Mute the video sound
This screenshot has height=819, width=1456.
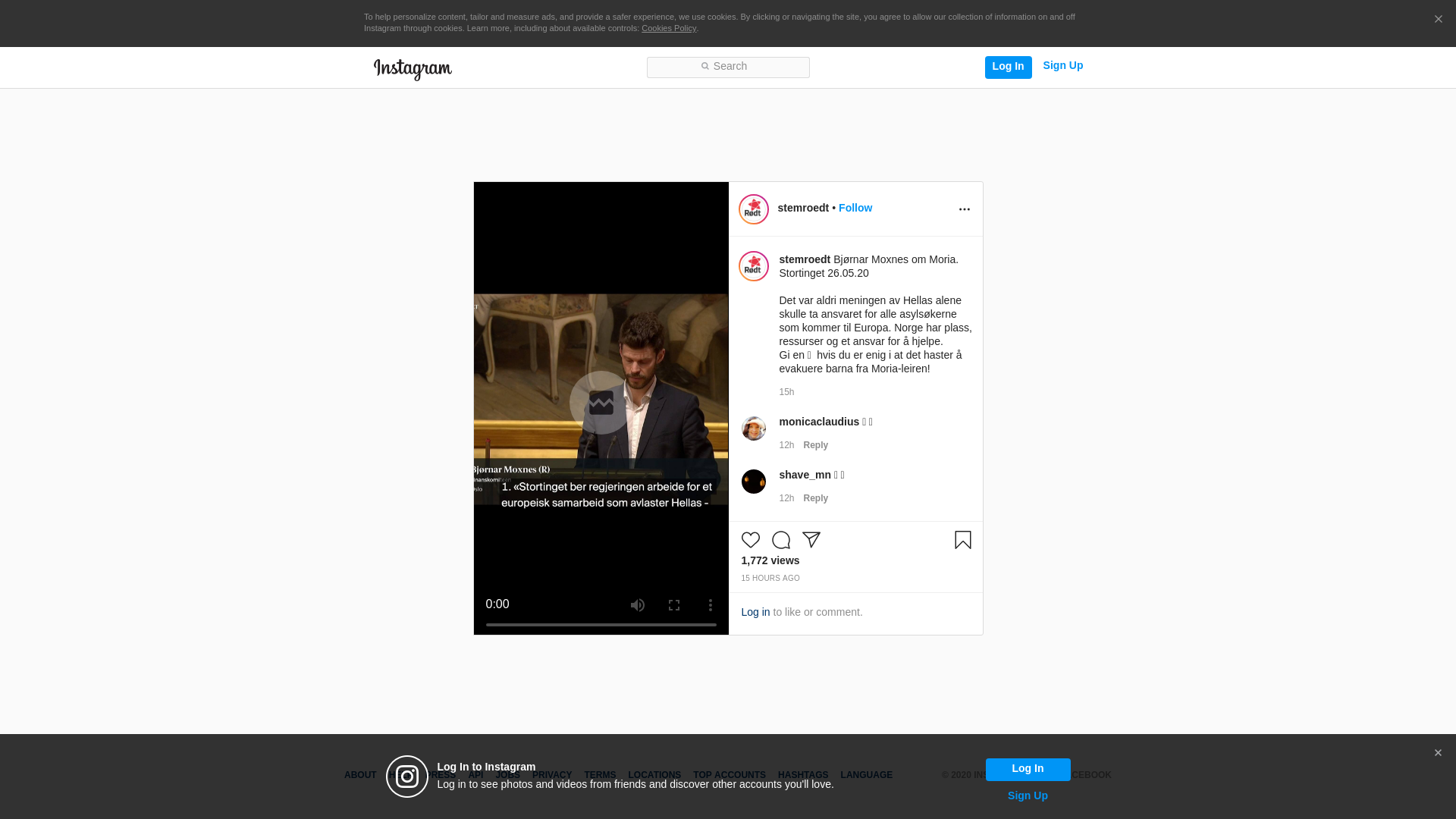[637, 605]
